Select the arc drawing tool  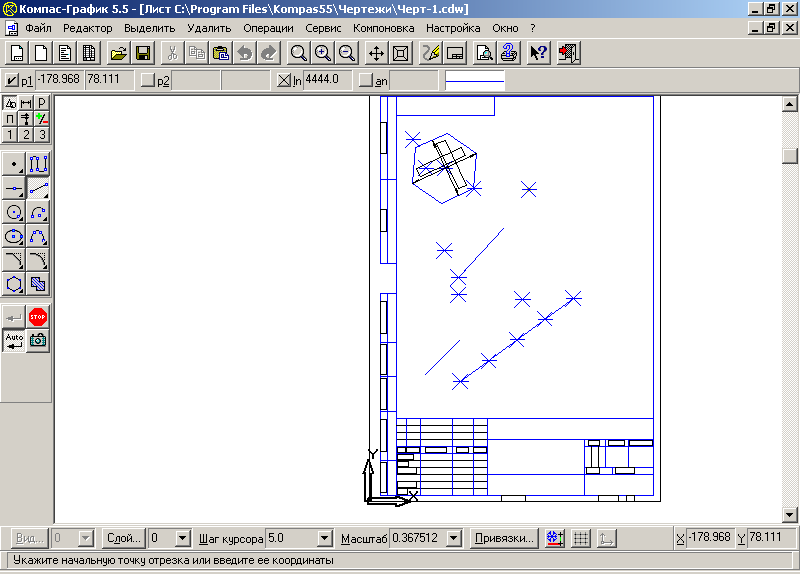tap(38, 212)
